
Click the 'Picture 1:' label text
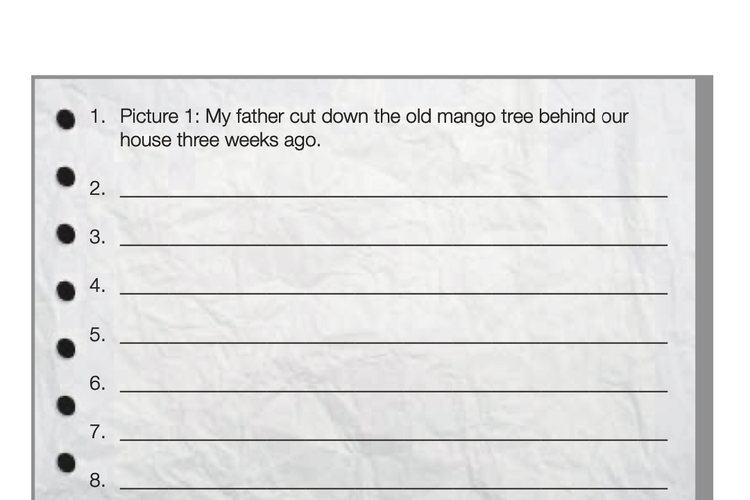pyautogui.click(x=160, y=116)
